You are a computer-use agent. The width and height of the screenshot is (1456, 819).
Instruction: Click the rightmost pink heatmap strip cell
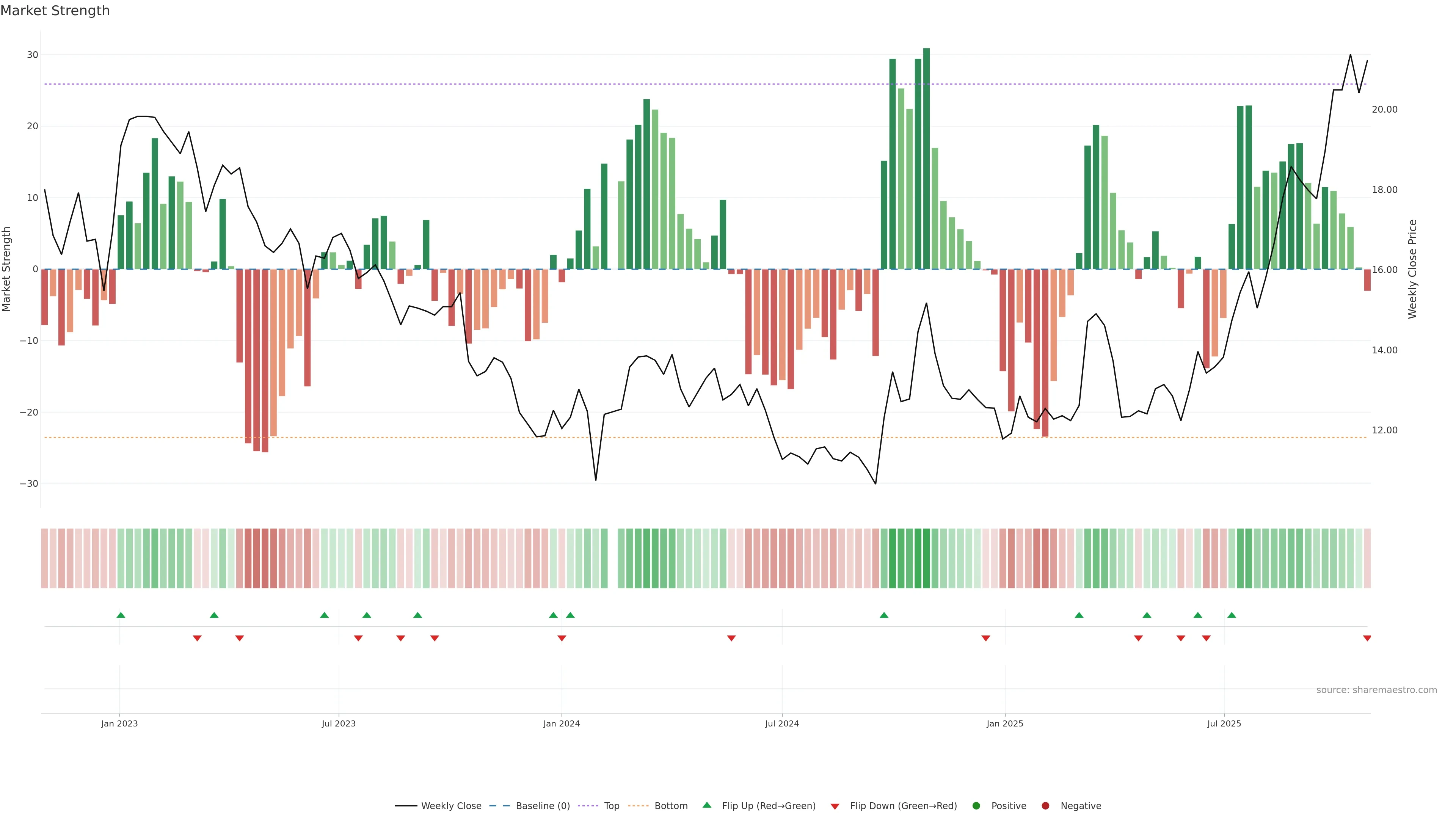tap(1367, 558)
